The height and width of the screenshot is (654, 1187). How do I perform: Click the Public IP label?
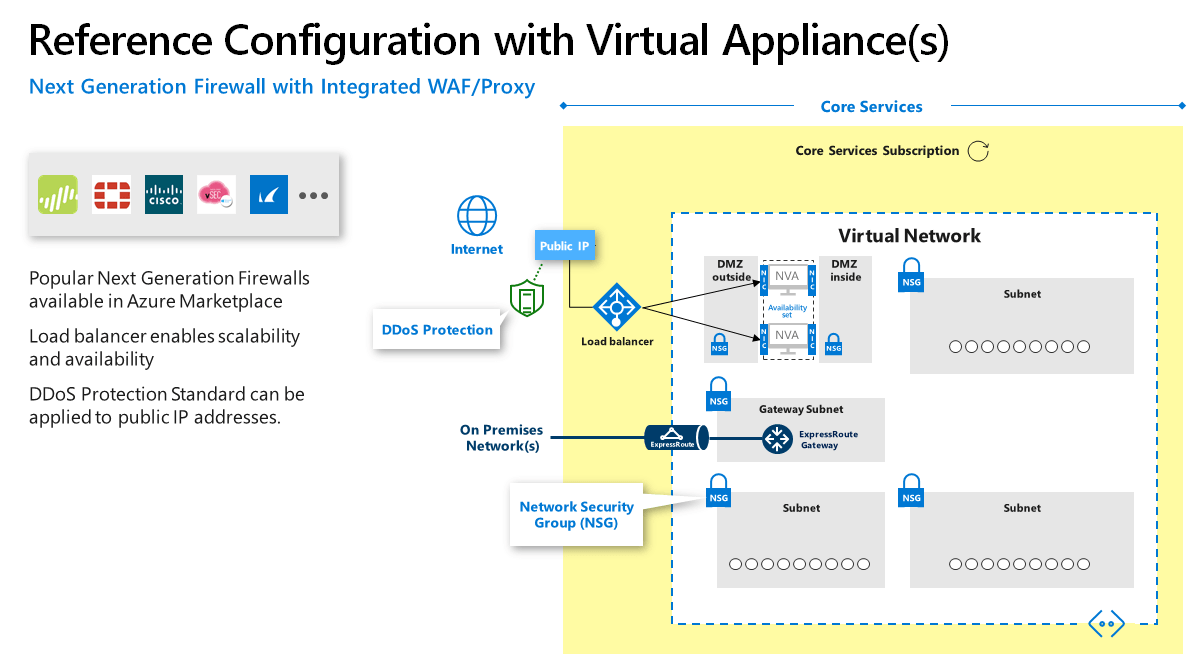pos(564,244)
